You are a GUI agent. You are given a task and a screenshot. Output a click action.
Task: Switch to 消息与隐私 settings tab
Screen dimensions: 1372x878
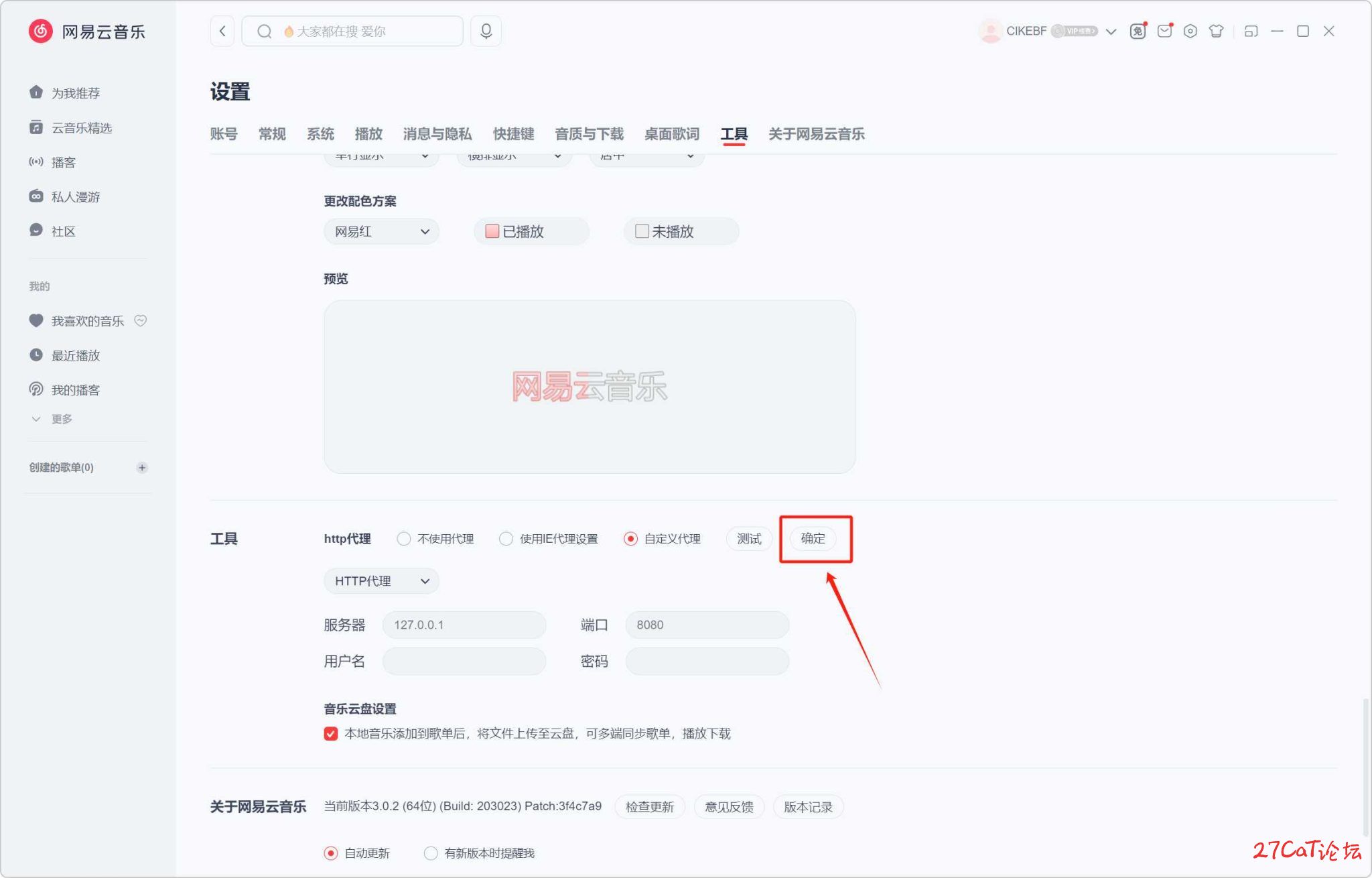(x=437, y=134)
